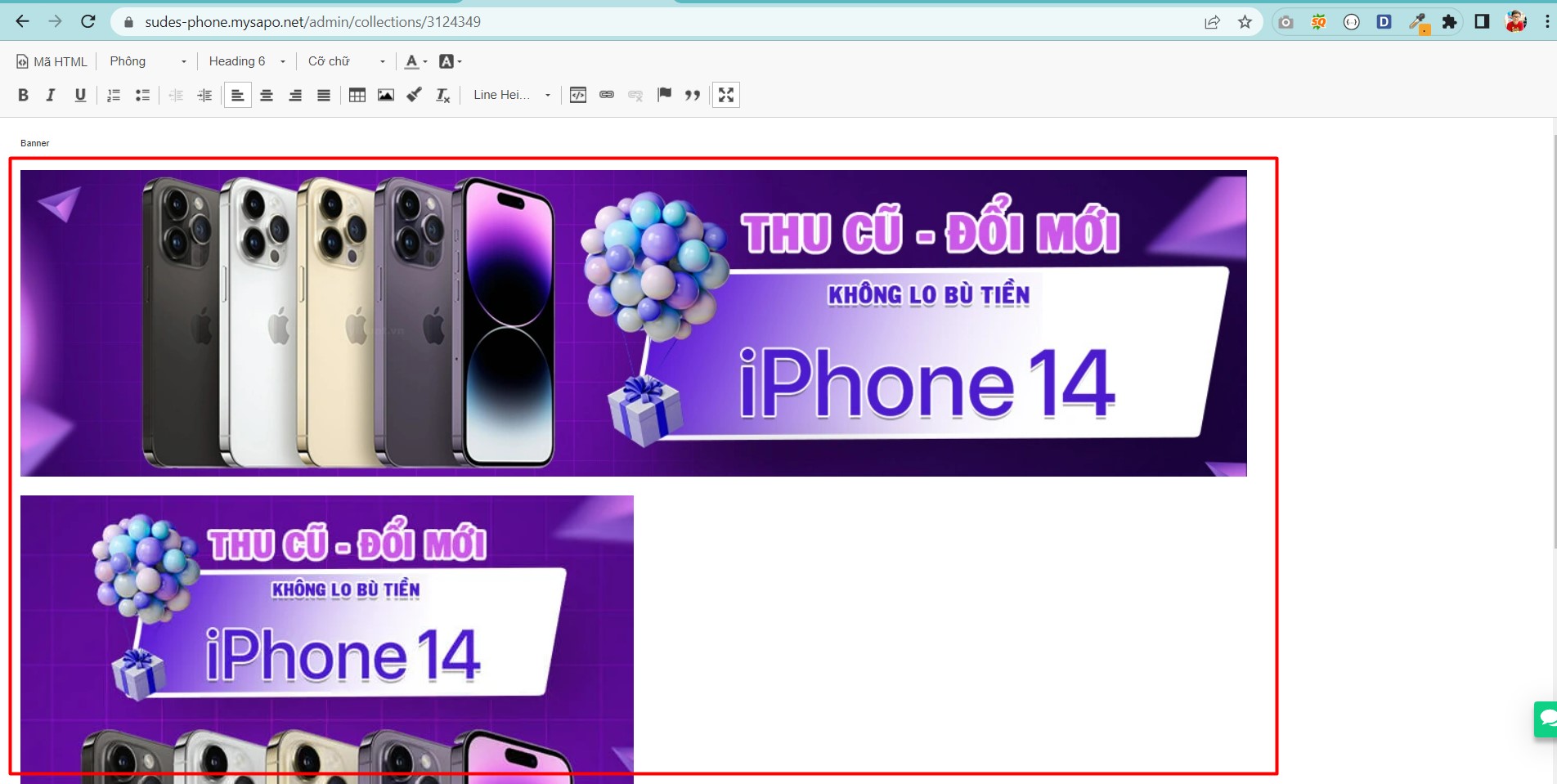
Task: Insert a bulleted list
Action: pos(142,95)
